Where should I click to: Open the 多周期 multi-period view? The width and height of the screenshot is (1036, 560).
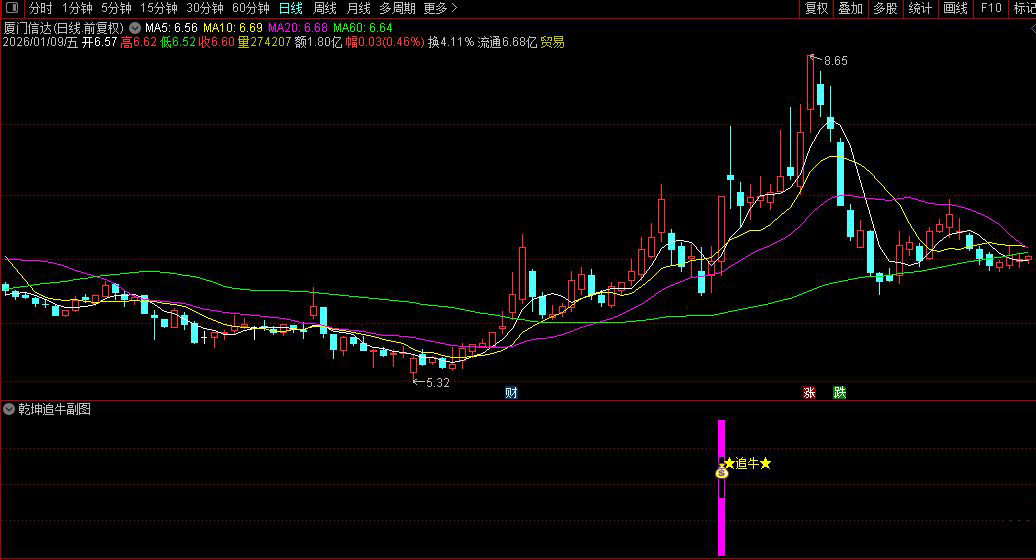[397, 9]
